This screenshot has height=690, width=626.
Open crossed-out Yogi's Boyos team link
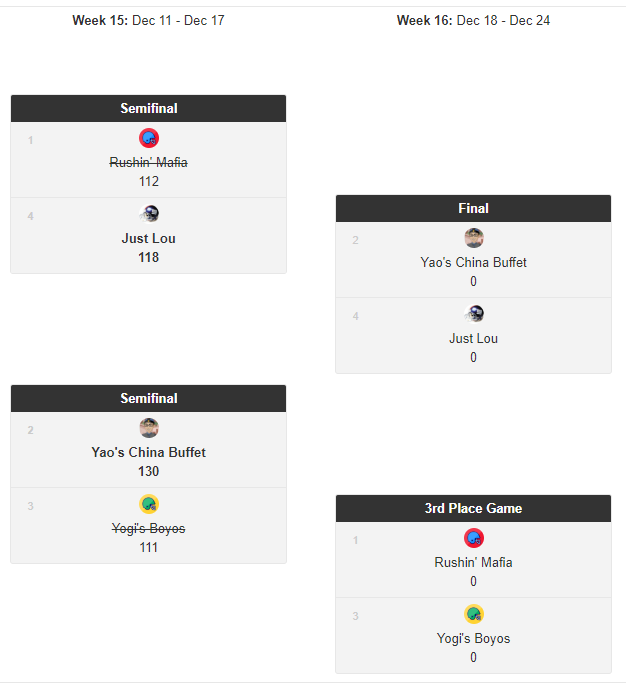149,528
